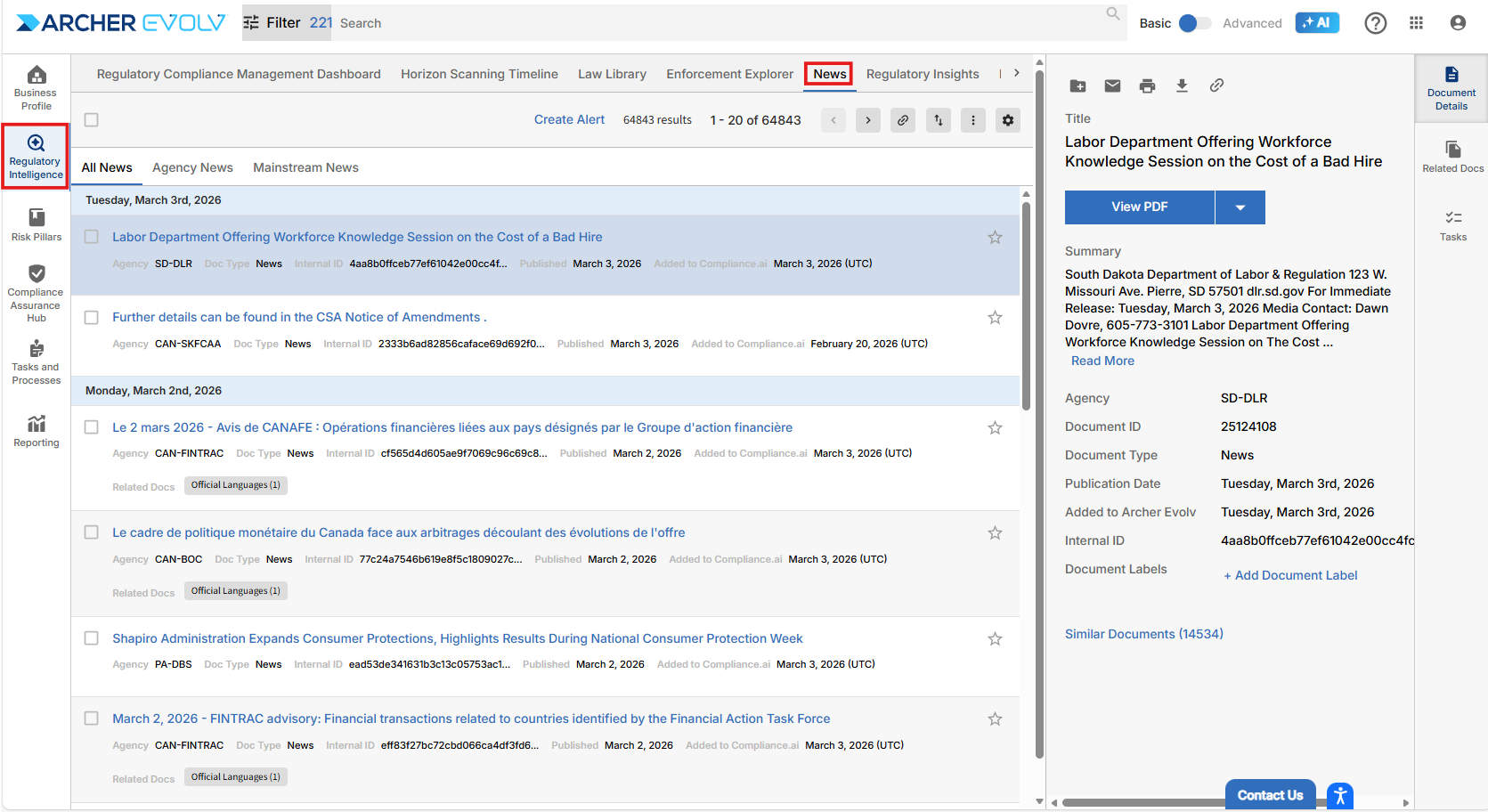Click into the Search input field
1488x812 pixels.
coord(712,23)
